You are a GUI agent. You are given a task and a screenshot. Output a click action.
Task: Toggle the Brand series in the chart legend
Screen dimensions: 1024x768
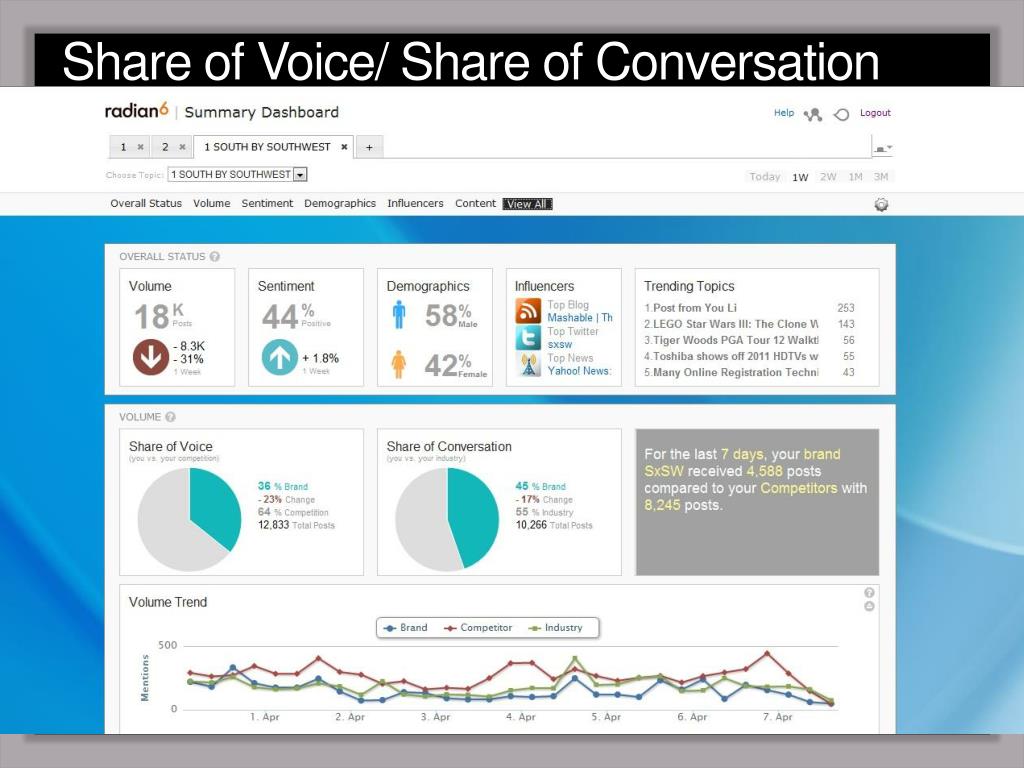(x=406, y=628)
